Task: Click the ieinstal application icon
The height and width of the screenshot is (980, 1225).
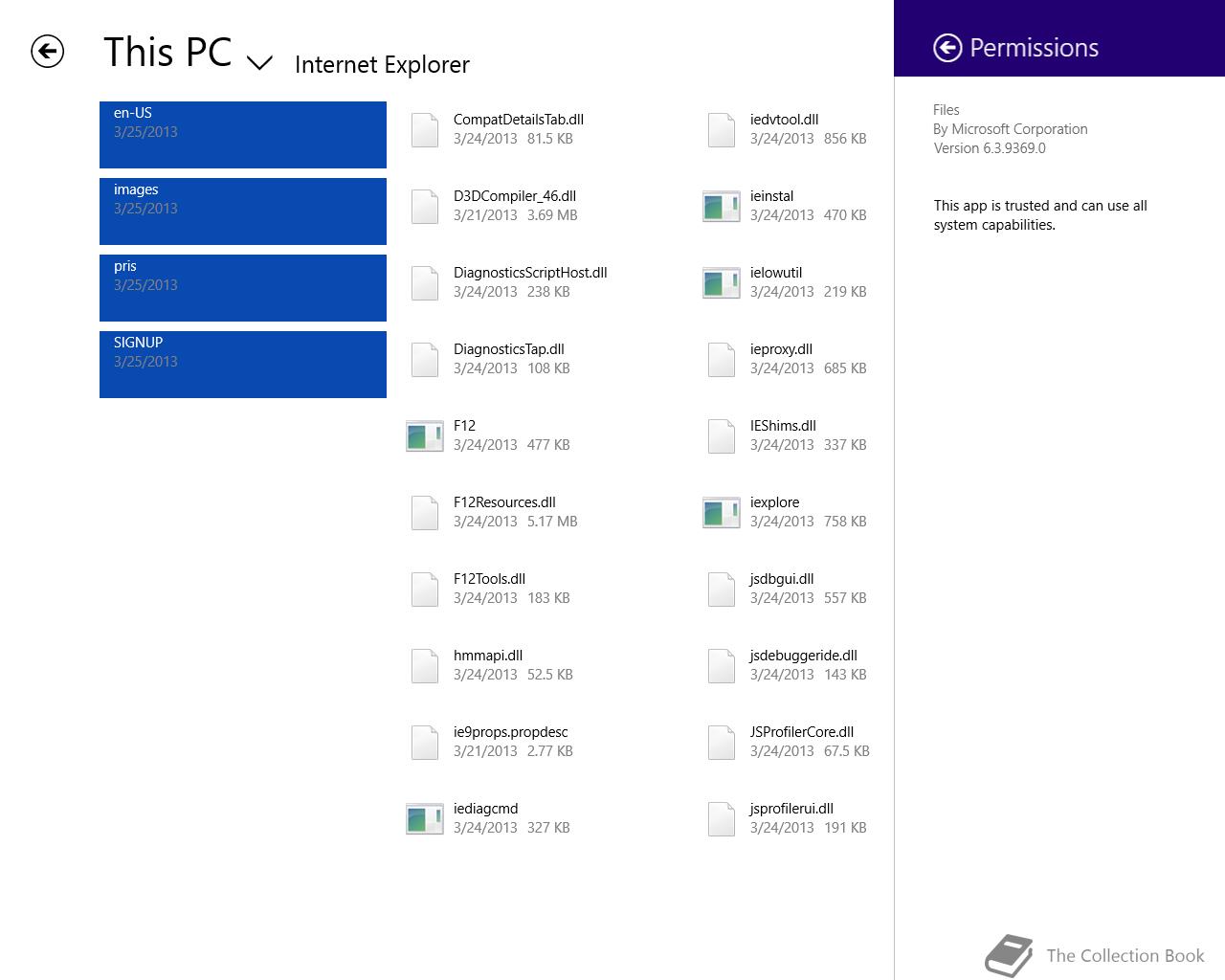Action: click(x=722, y=206)
